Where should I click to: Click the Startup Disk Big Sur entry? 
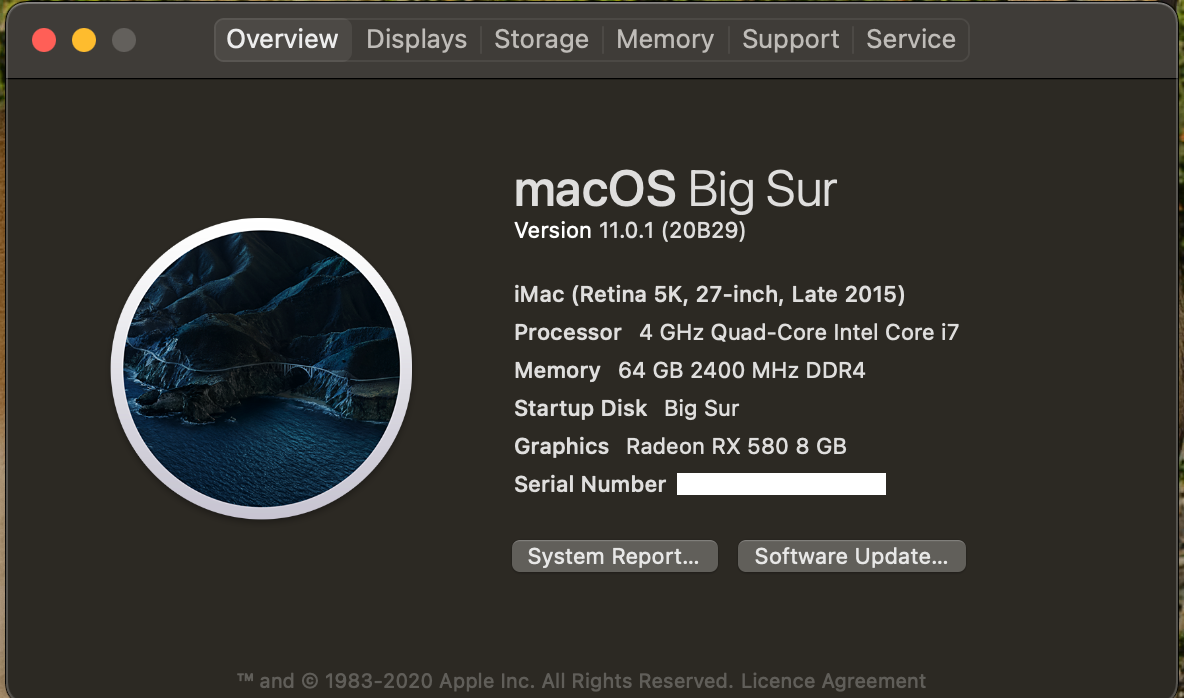tap(626, 409)
